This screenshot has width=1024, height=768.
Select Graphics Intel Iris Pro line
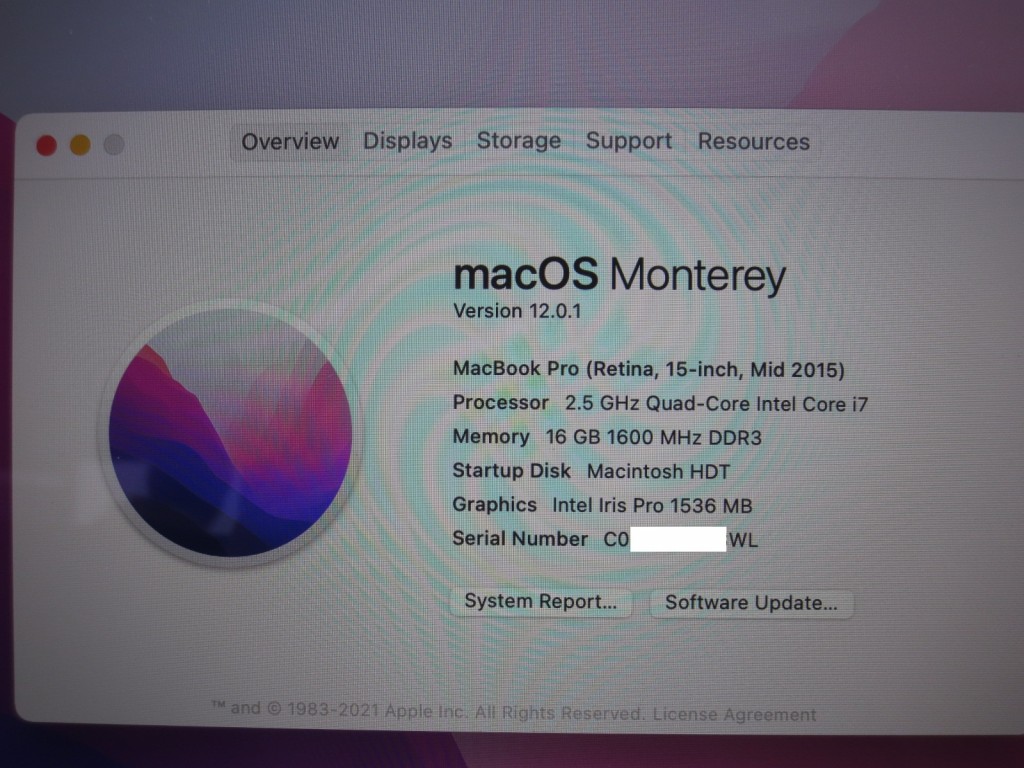coord(602,505)
